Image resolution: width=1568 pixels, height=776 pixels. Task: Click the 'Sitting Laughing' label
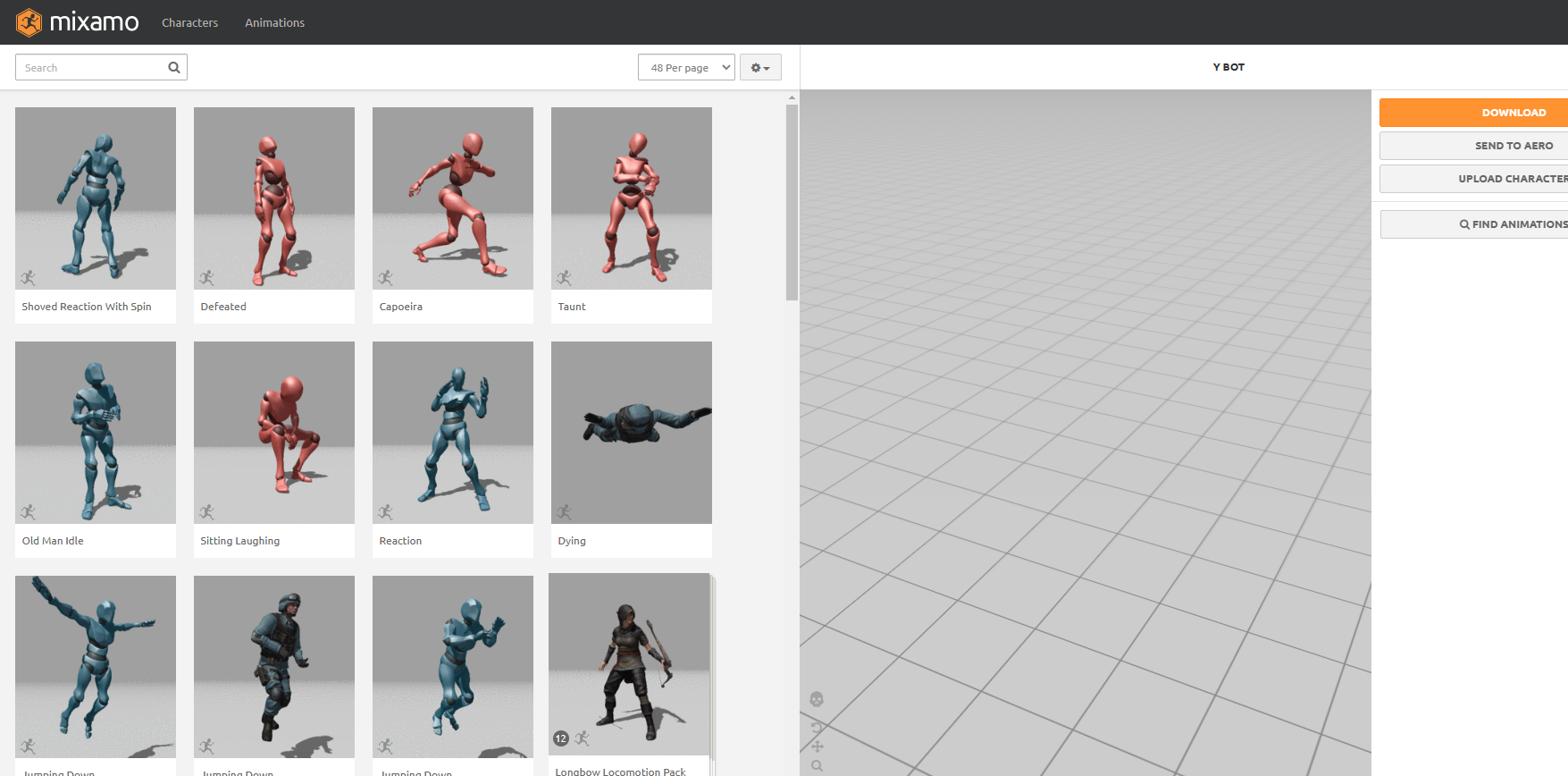(x=240, y=541)
